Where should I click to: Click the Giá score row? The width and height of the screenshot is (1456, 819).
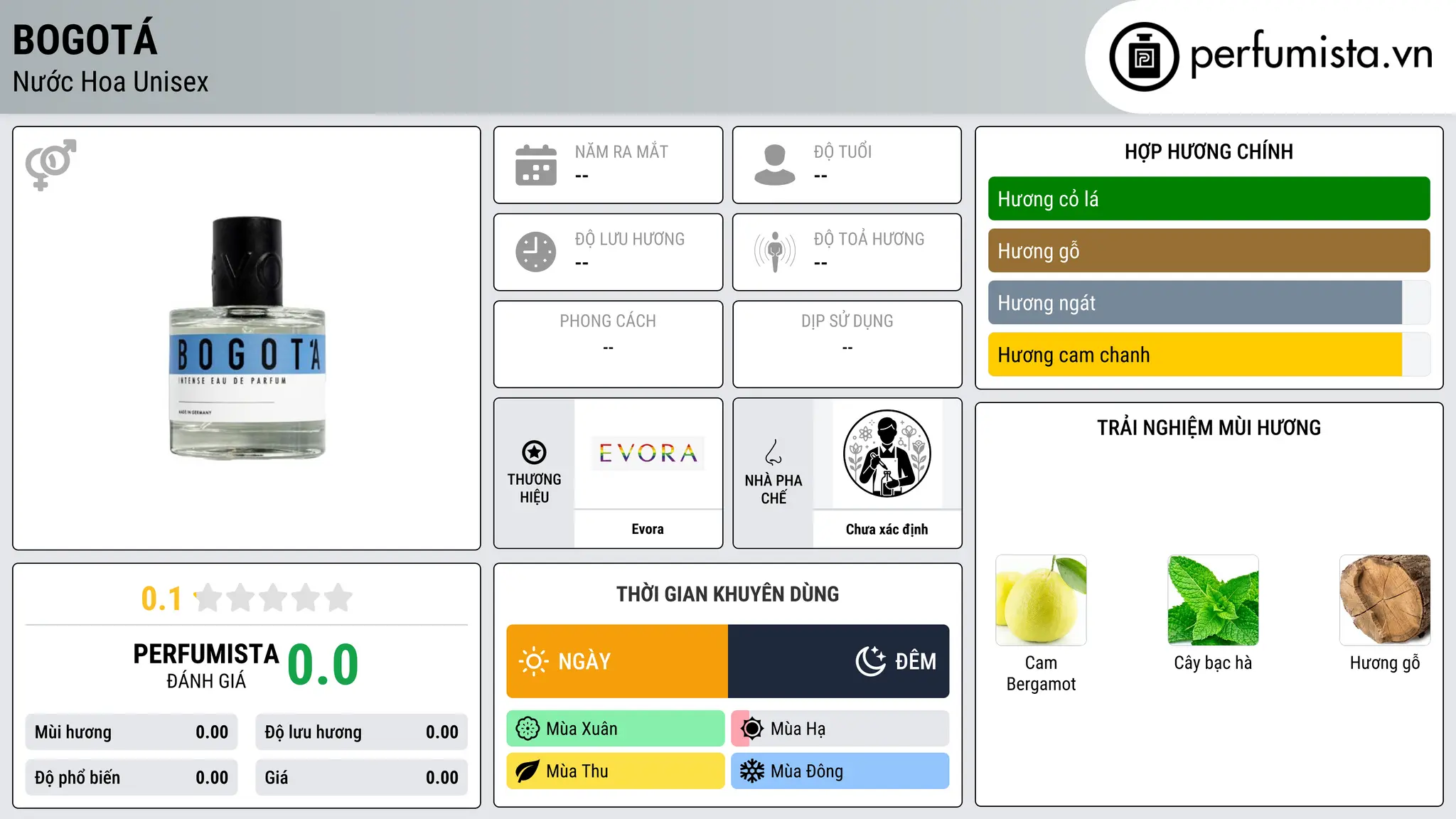pyautogui.click(x=362, y=778)
